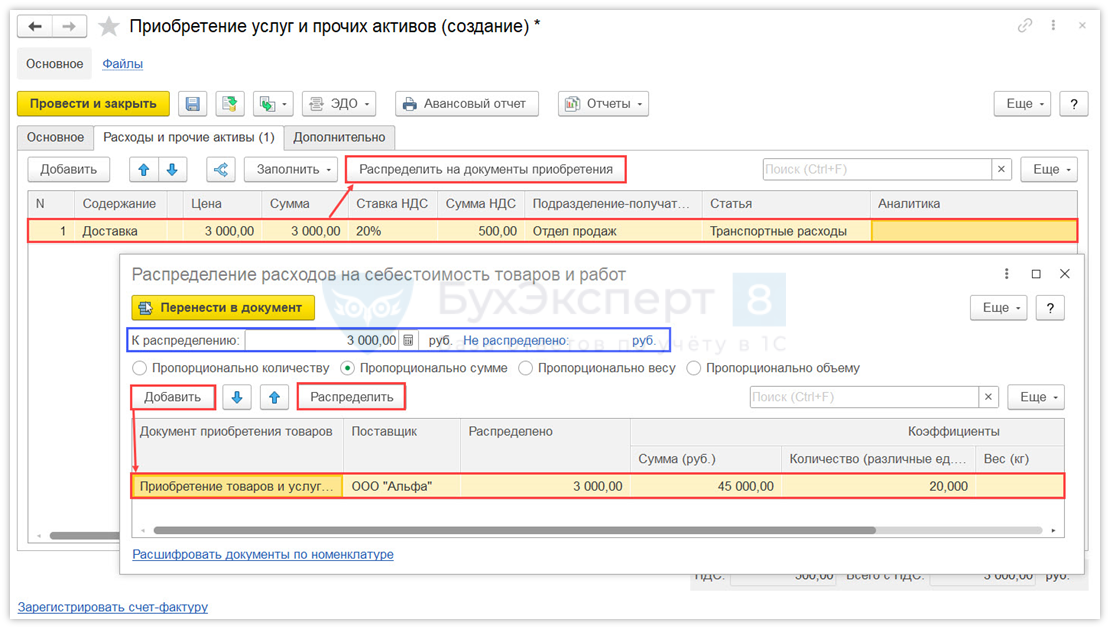The height and width of the screenshot is (629, 1110).
Task: Open the Основное tab of document
Action: click(55, 137)
